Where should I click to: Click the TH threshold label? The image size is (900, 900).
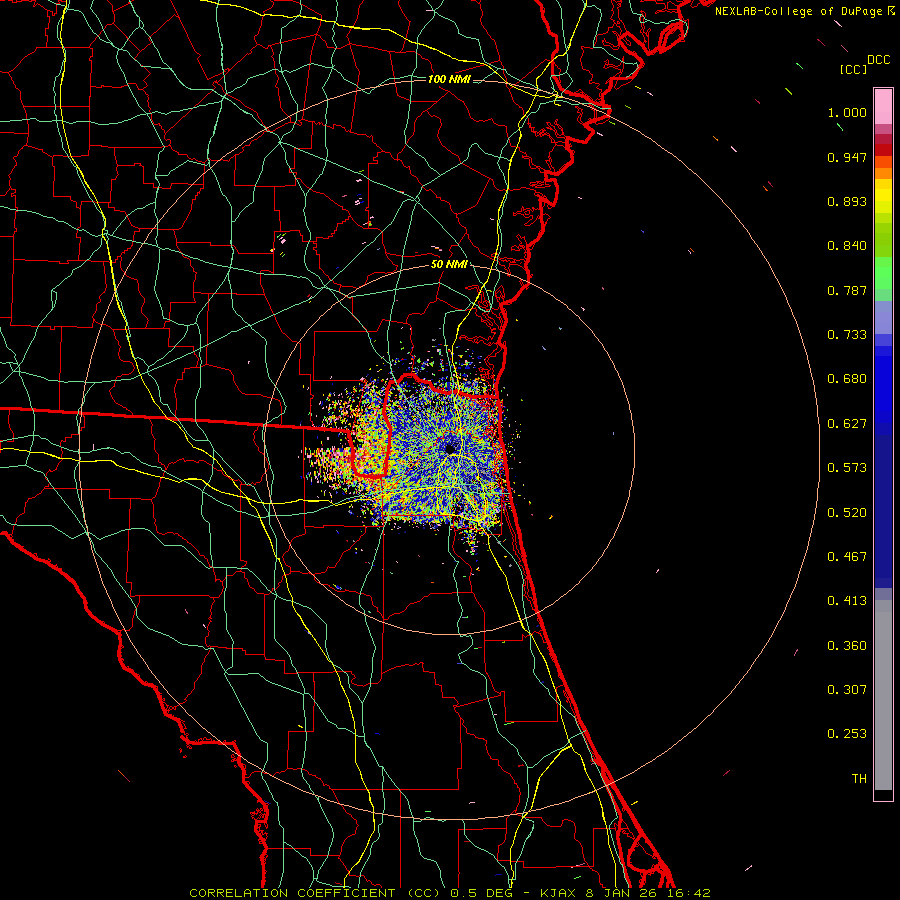859,779
